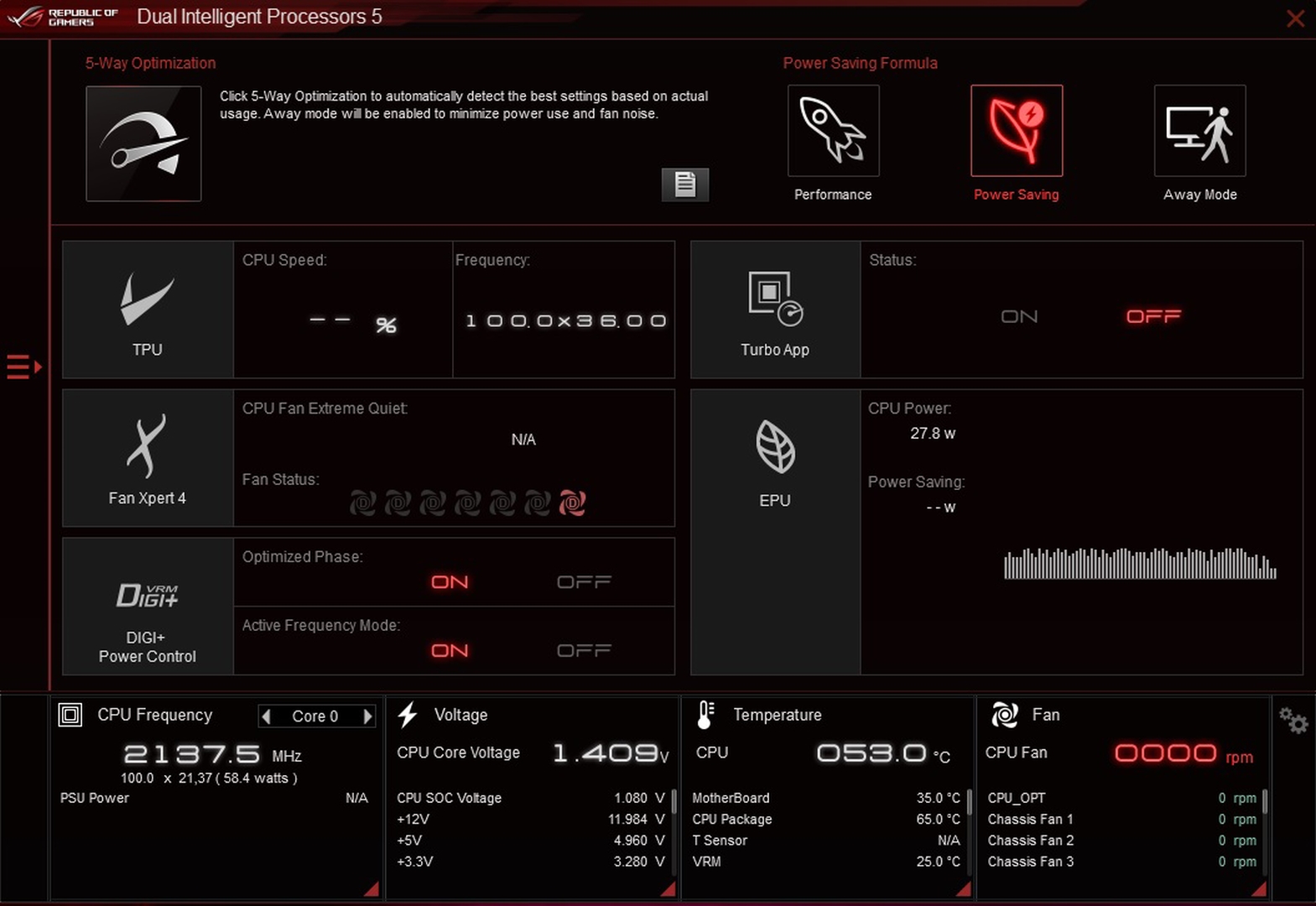This screenshot has height=906, width=1316.
Task: Click the VRM temperature row
Action: (826, 861)
